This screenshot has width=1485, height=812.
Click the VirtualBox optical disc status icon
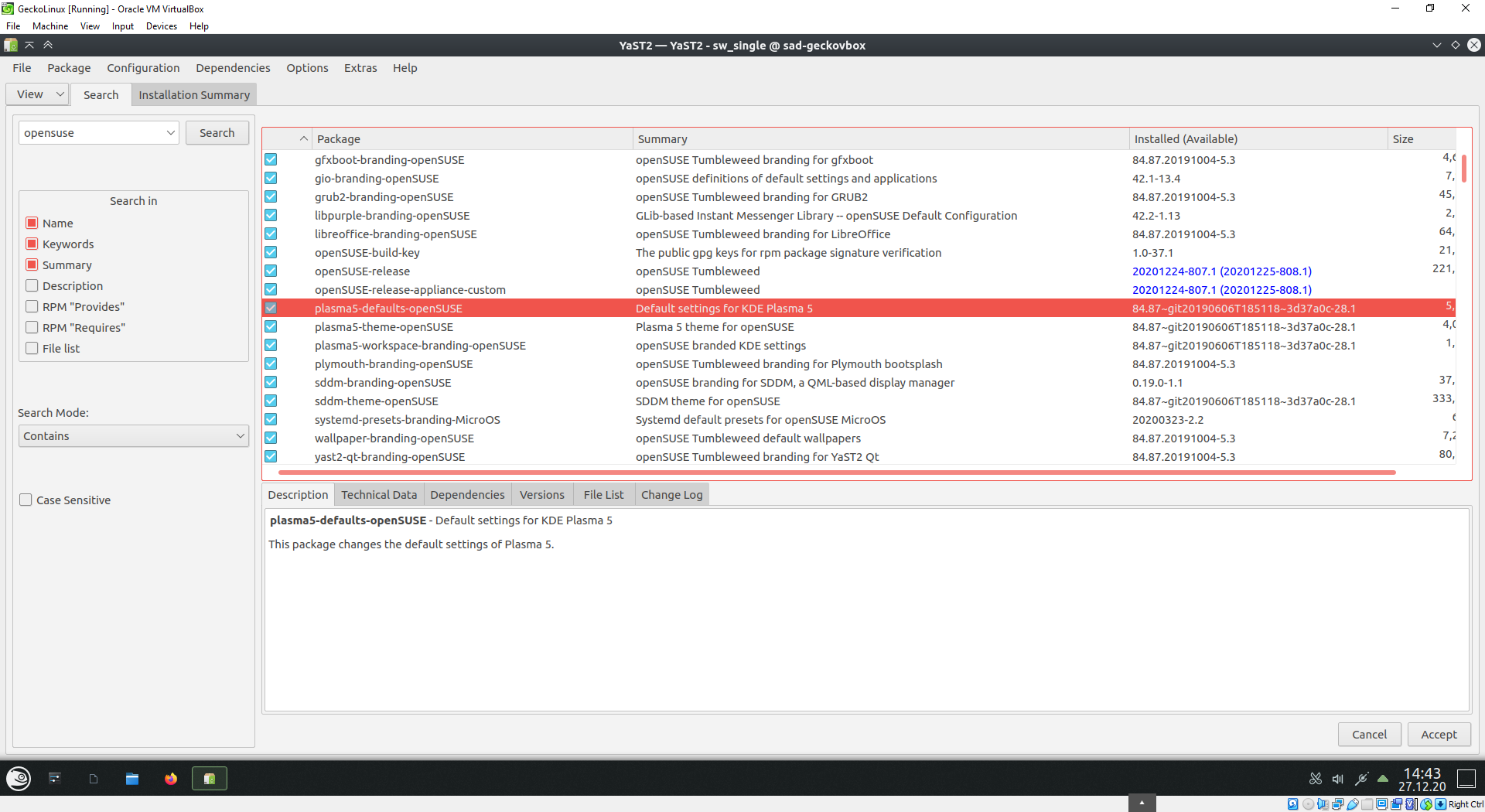1308,804
